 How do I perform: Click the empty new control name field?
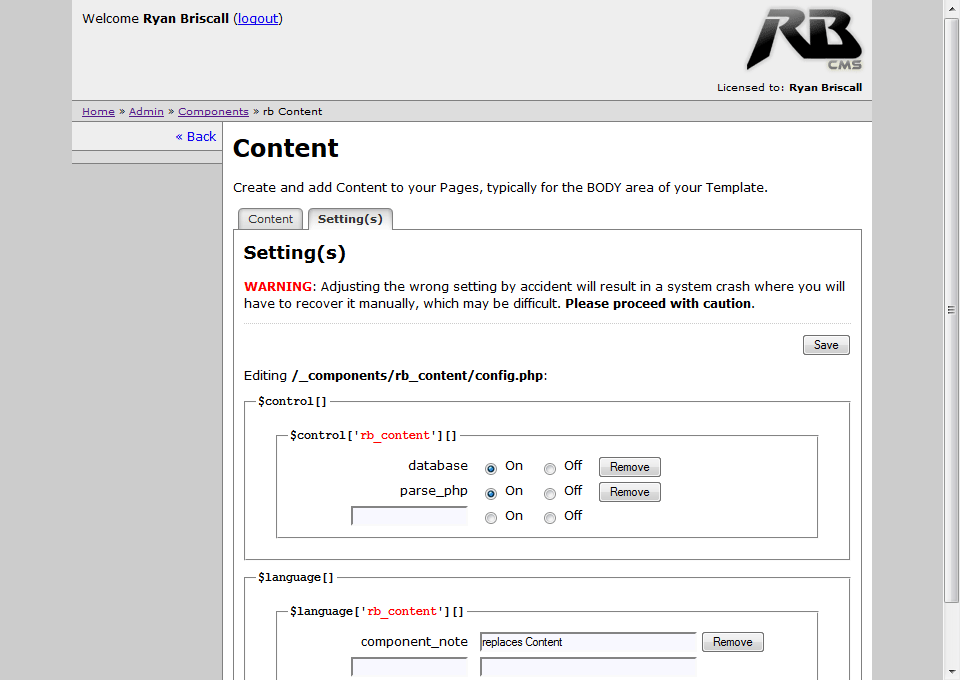[409, 516]
